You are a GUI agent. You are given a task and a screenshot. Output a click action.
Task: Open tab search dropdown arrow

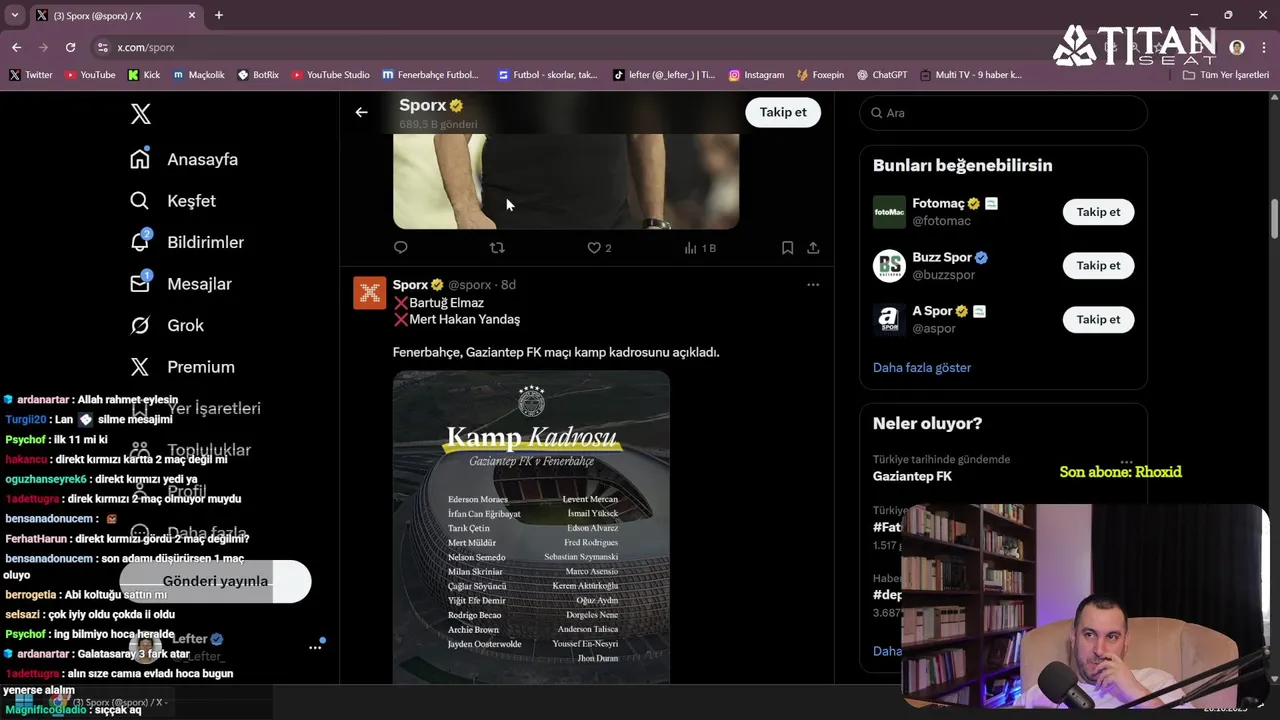point(15,15)
